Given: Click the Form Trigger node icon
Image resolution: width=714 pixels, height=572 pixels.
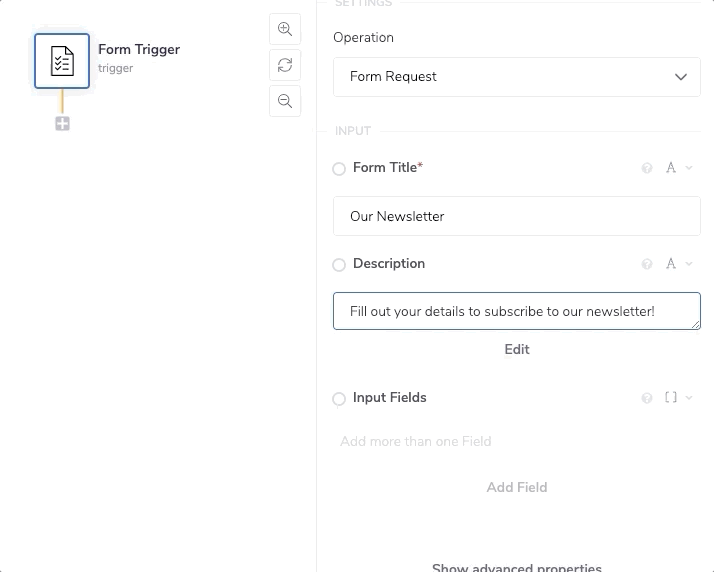Looking at the screenshot, I should click(62, 61).
